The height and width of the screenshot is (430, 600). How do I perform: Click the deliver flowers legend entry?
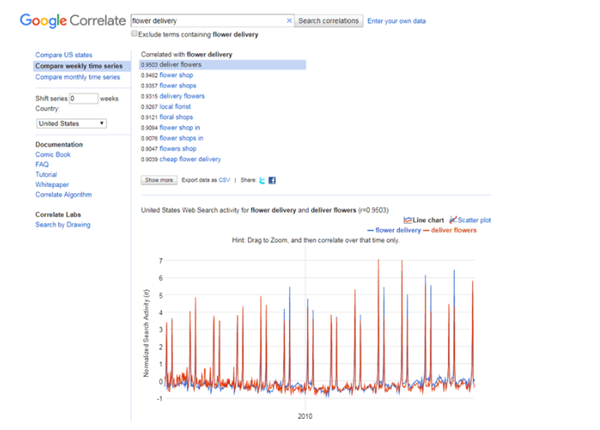pos(450,230)
